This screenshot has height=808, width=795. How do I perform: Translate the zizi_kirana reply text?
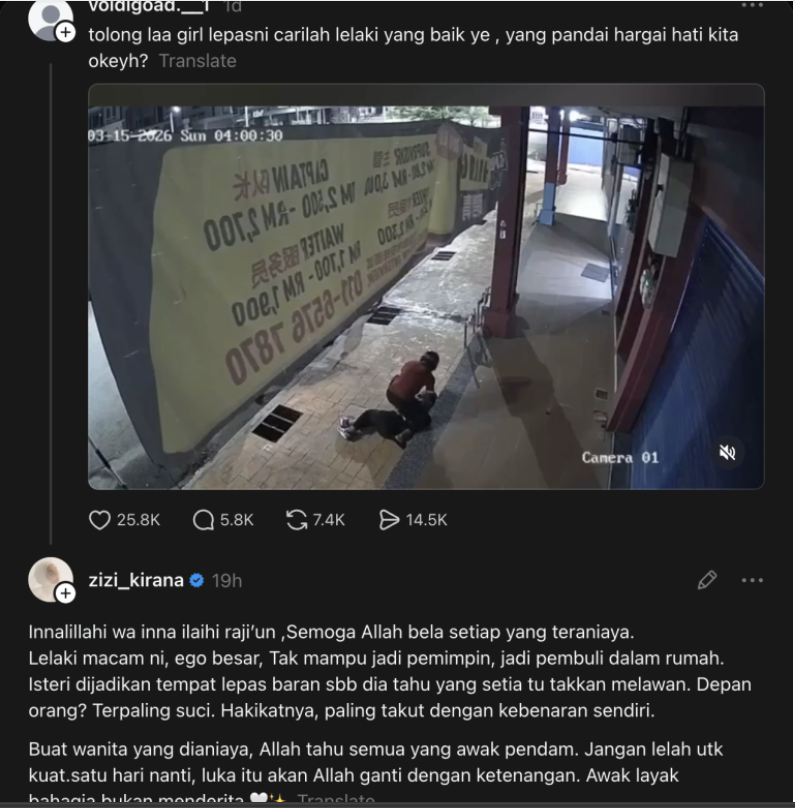335,800
